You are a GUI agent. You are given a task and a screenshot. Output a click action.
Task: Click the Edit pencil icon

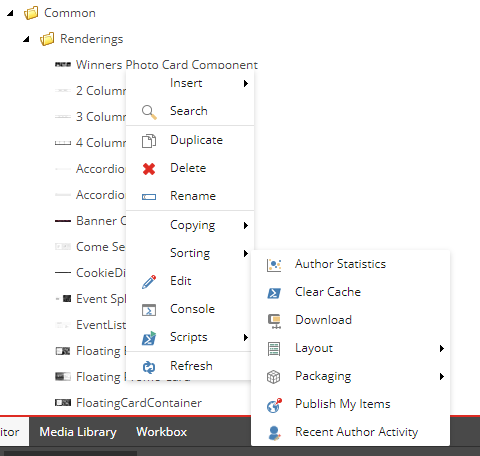149,282
